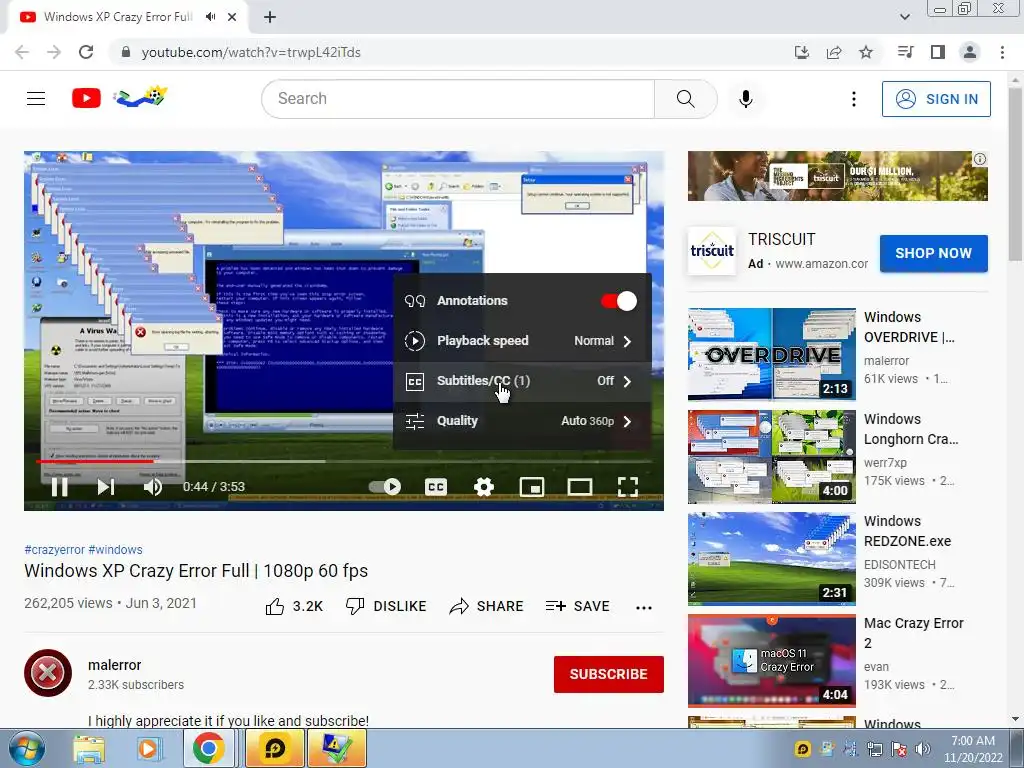Click the magnifier search button
Image resolution: width=1024 pixels, height=768 pixels.
point(686,99)
